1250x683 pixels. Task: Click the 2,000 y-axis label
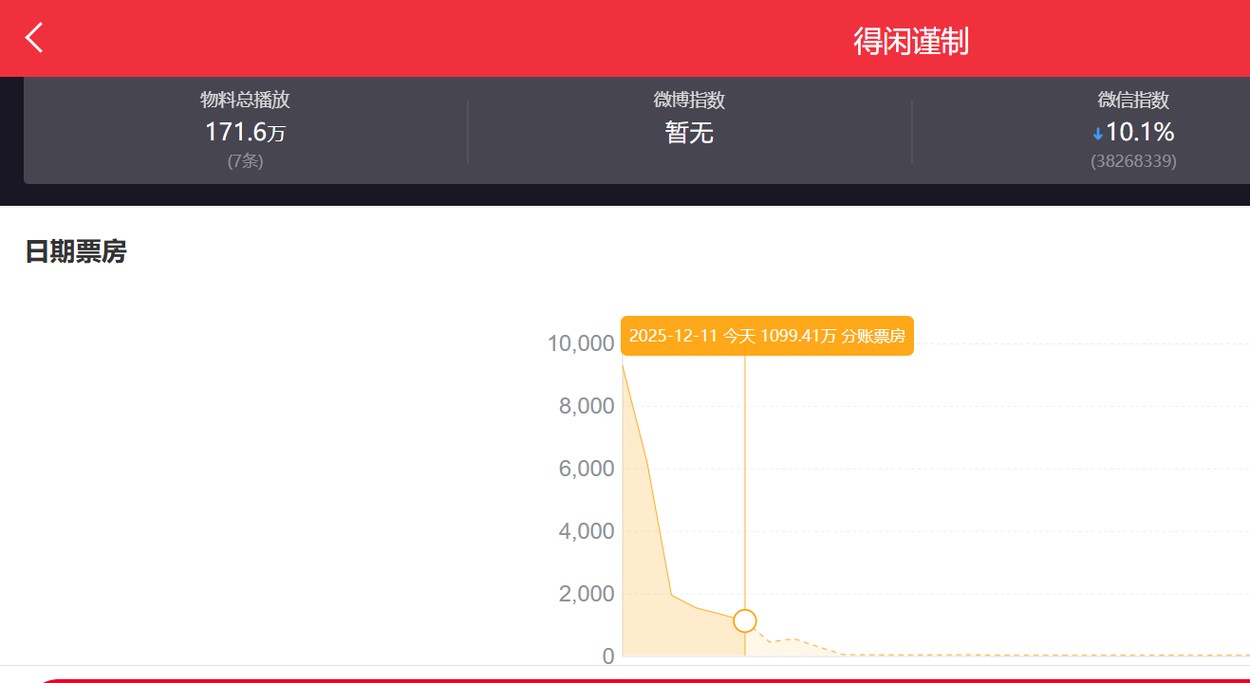[586, 594]
